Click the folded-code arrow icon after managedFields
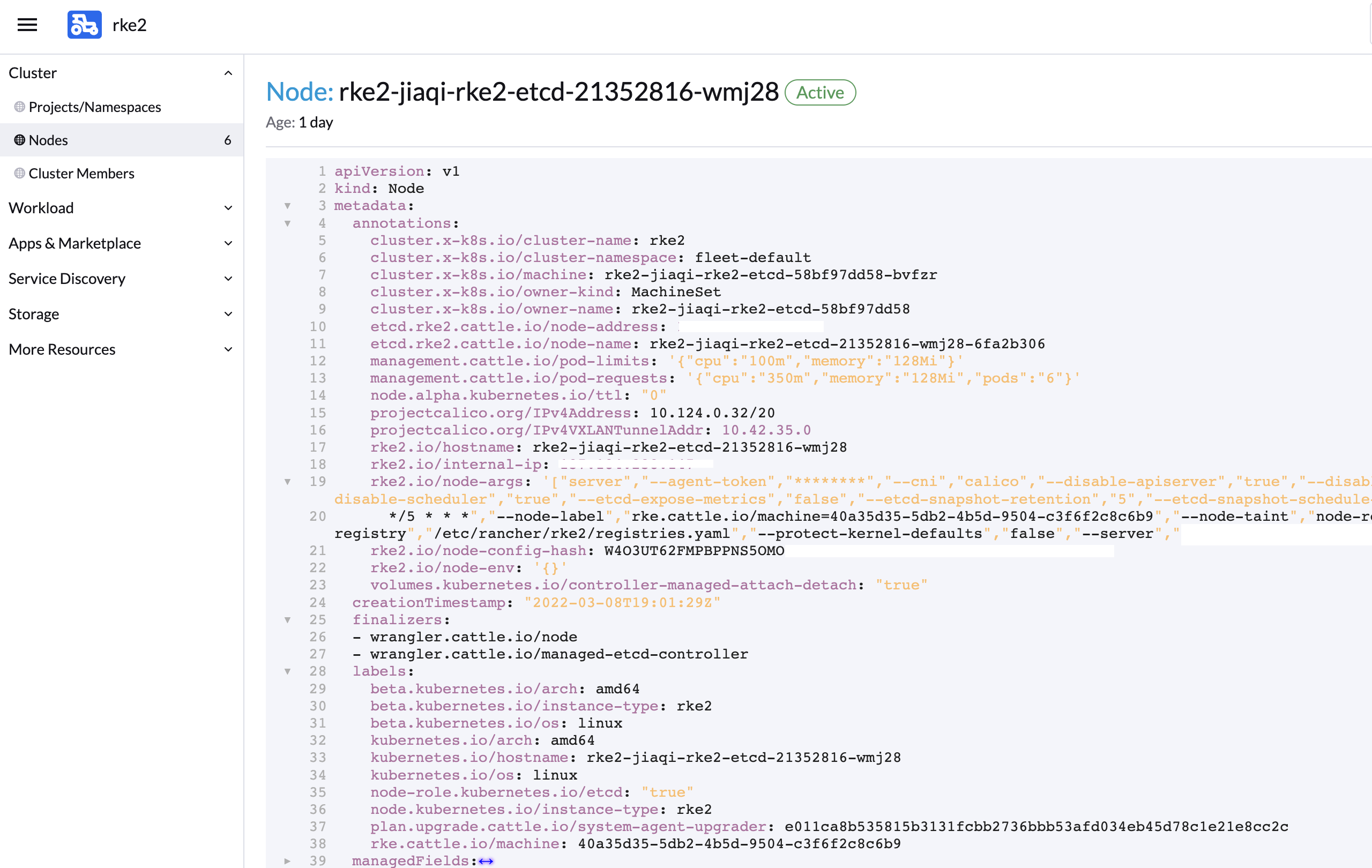This screenshot has height=868, width=1372. click(x=486, y=861)
